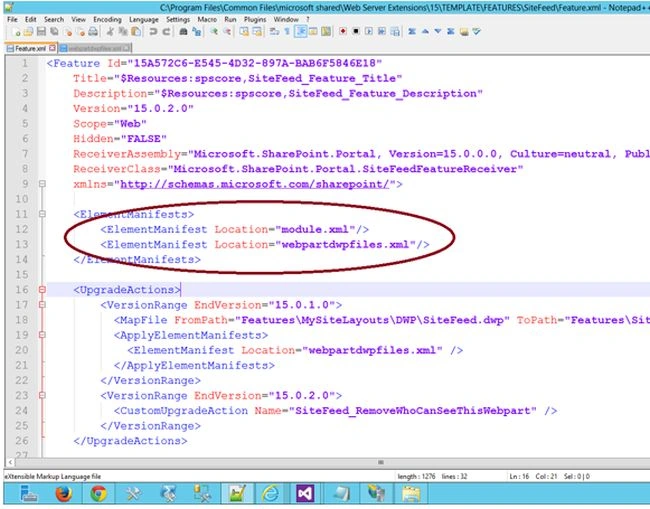The width and height of the screenshot is (650, 509).
Task: Save the file using the Save icon
Action: (41, 32)
